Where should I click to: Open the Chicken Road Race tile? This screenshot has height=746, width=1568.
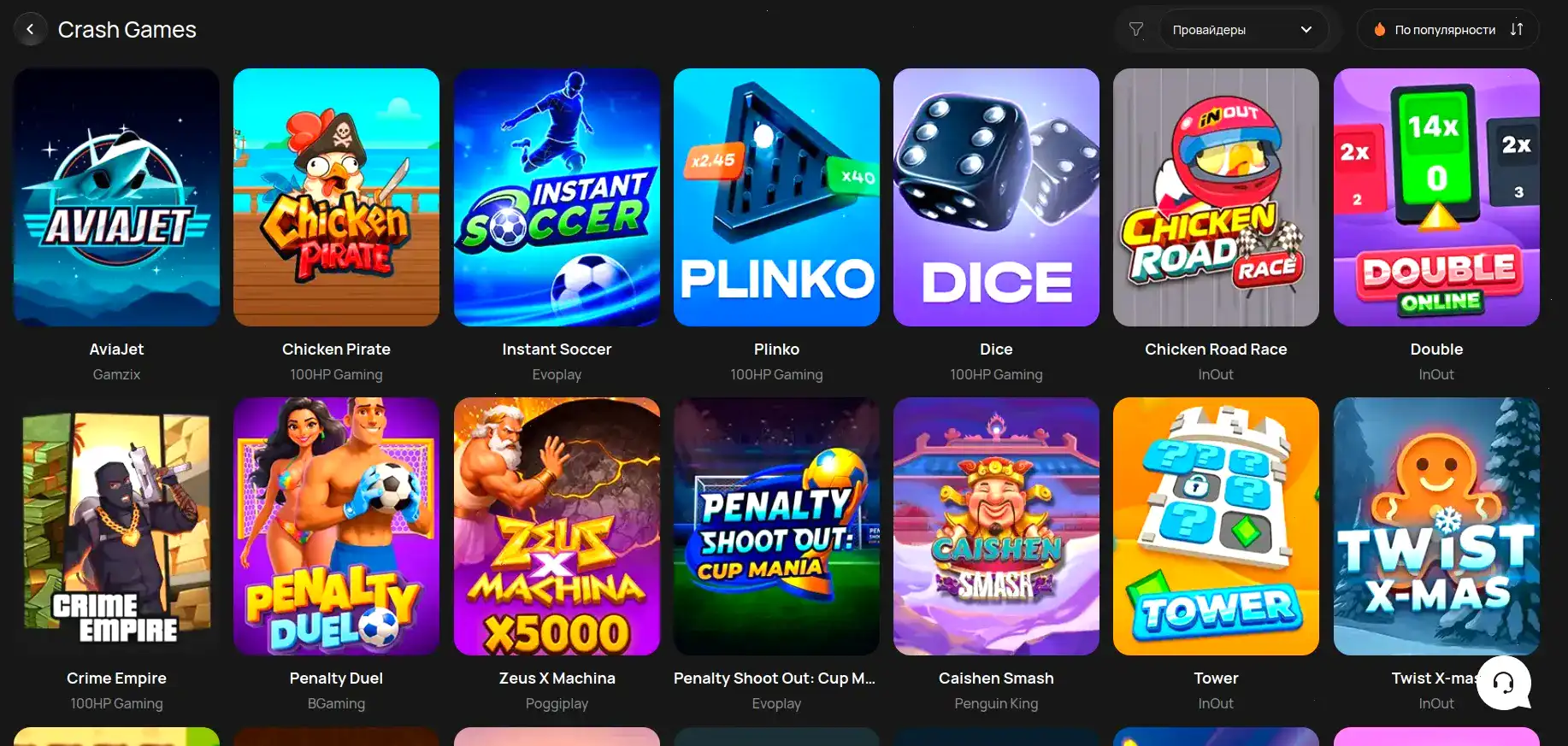click(x=1216, y=197)
